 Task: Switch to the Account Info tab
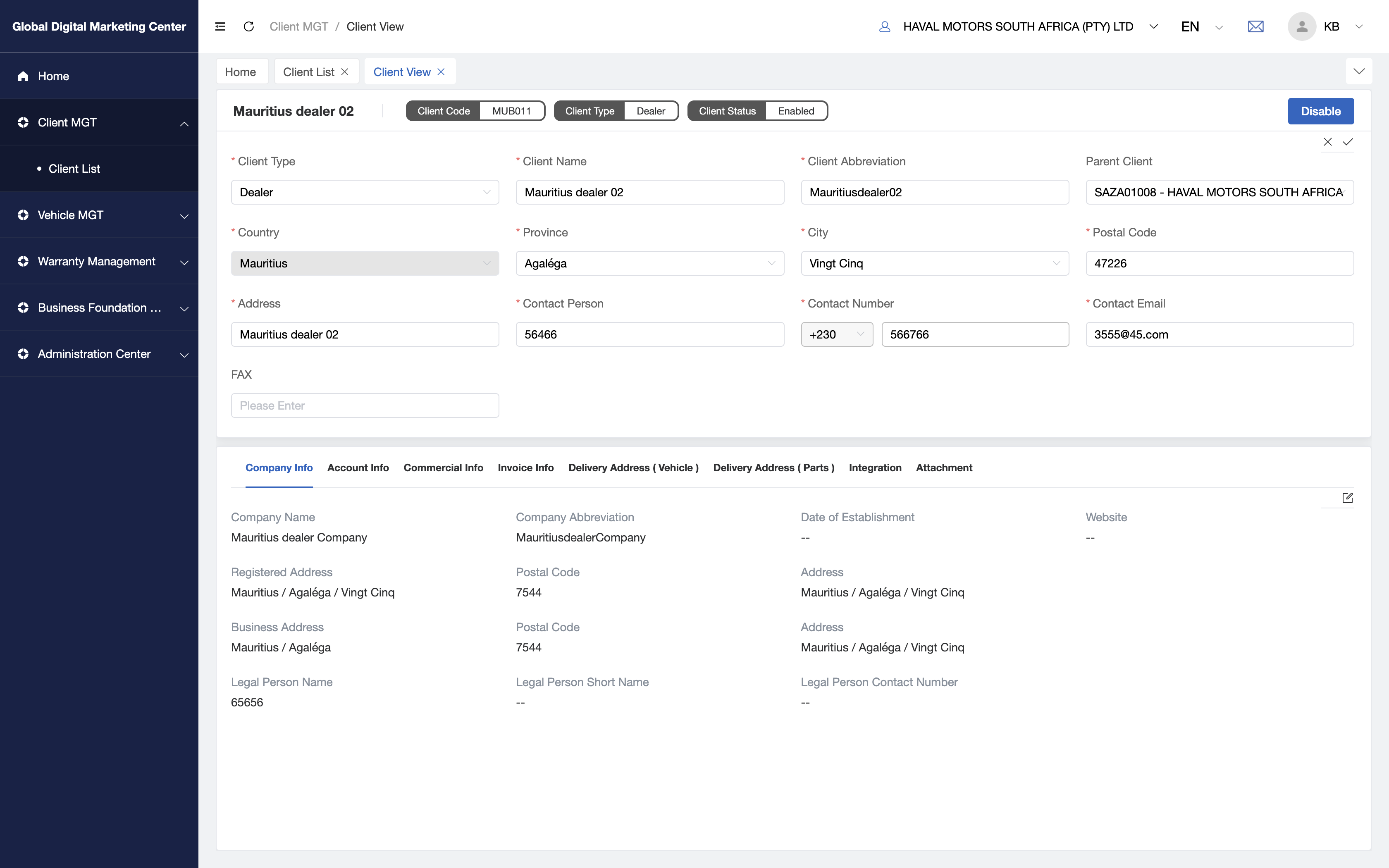point(358,468)
